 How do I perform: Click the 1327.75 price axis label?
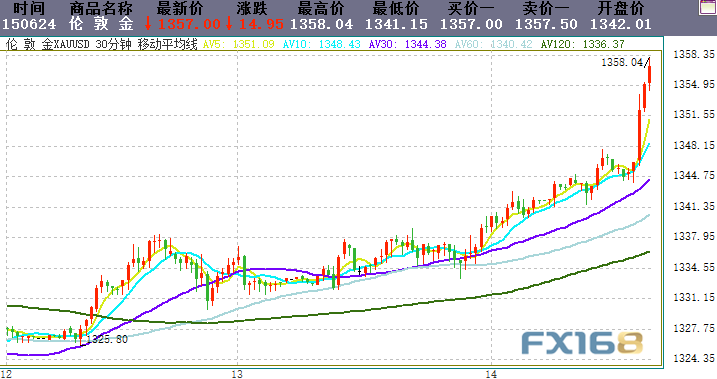point(693,328)
